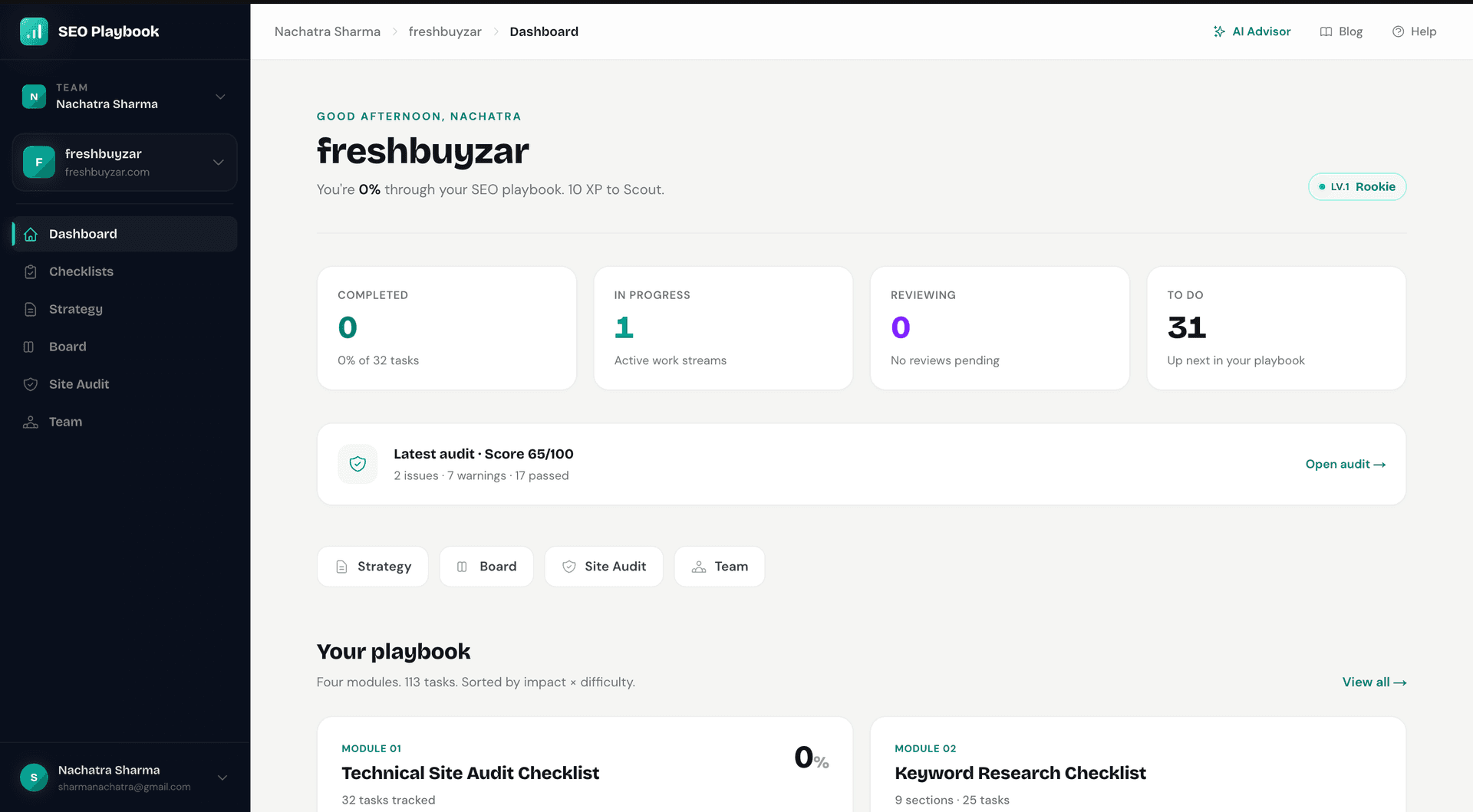Open the Help link in header
Image resolution: width=1473 pixels, height=812 pixels.
pyautogui.click(x=1414, y=31)
